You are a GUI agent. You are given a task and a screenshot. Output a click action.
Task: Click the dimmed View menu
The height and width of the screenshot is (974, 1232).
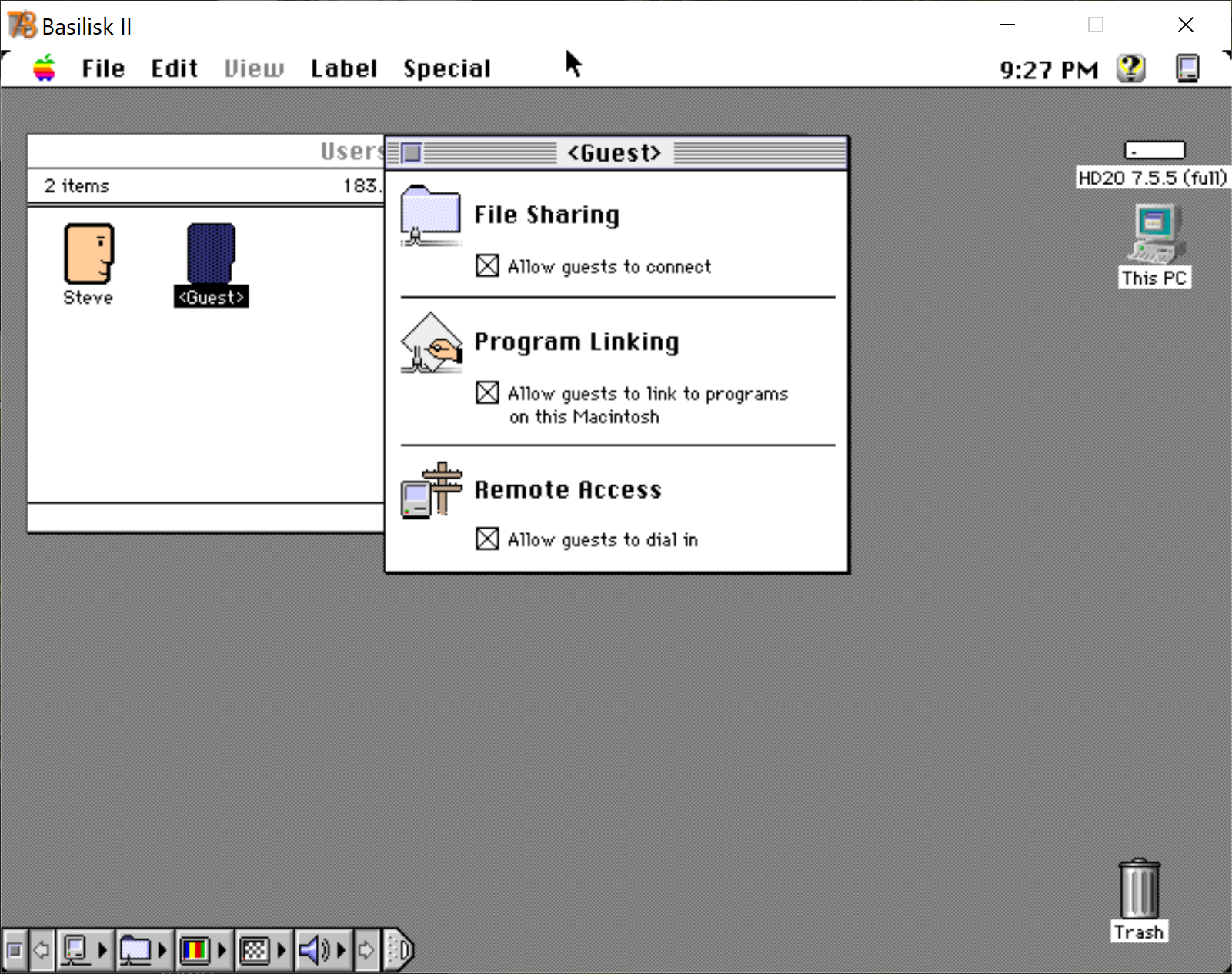point(254,68)
